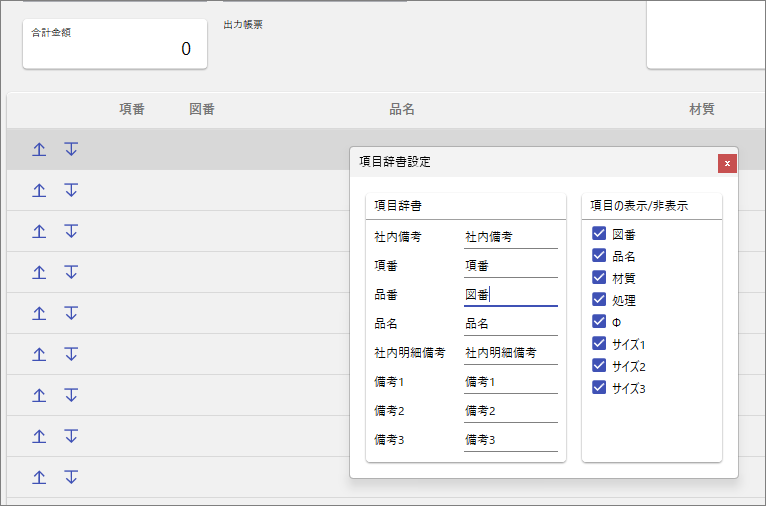Edit the 品名 dictionary input field
This screenshot has width=766, height=506.
click(510, 324)
